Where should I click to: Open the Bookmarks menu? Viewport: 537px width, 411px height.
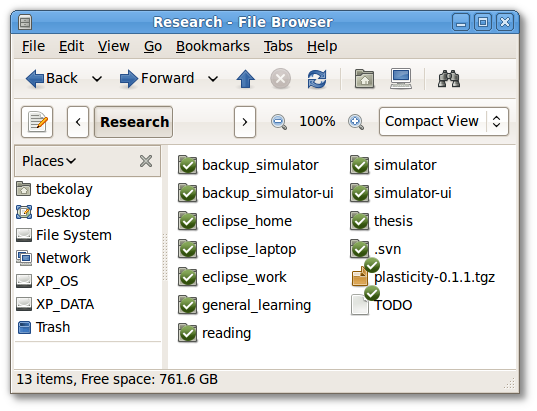tap(213, 46)
